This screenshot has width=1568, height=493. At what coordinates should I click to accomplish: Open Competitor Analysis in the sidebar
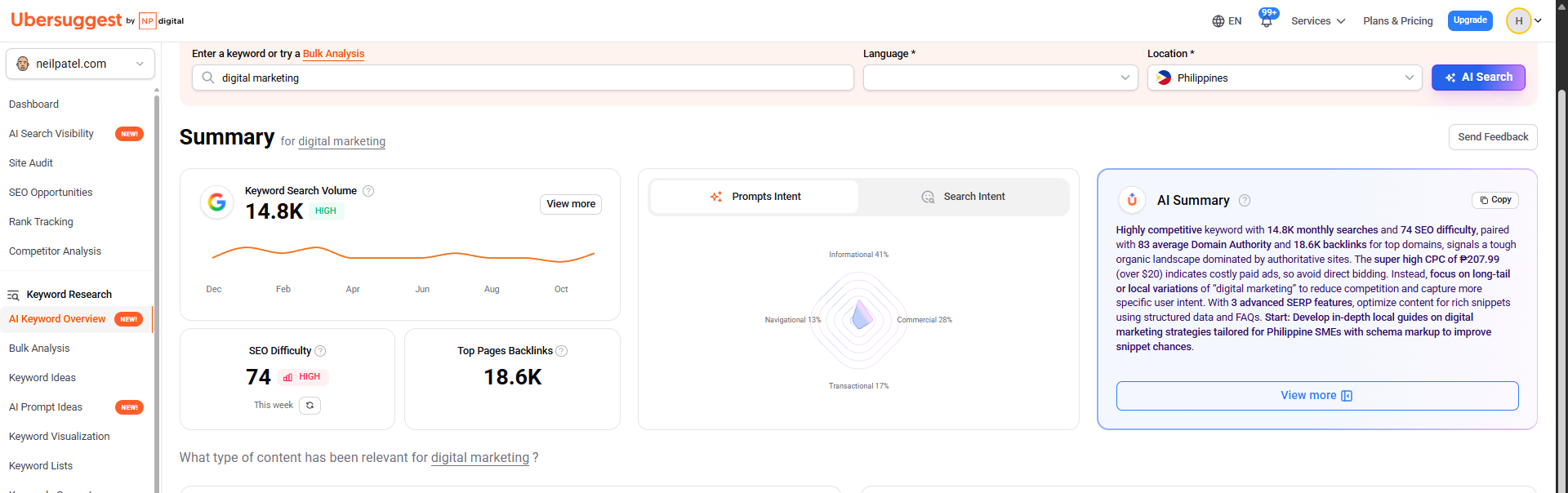[55, 251]
